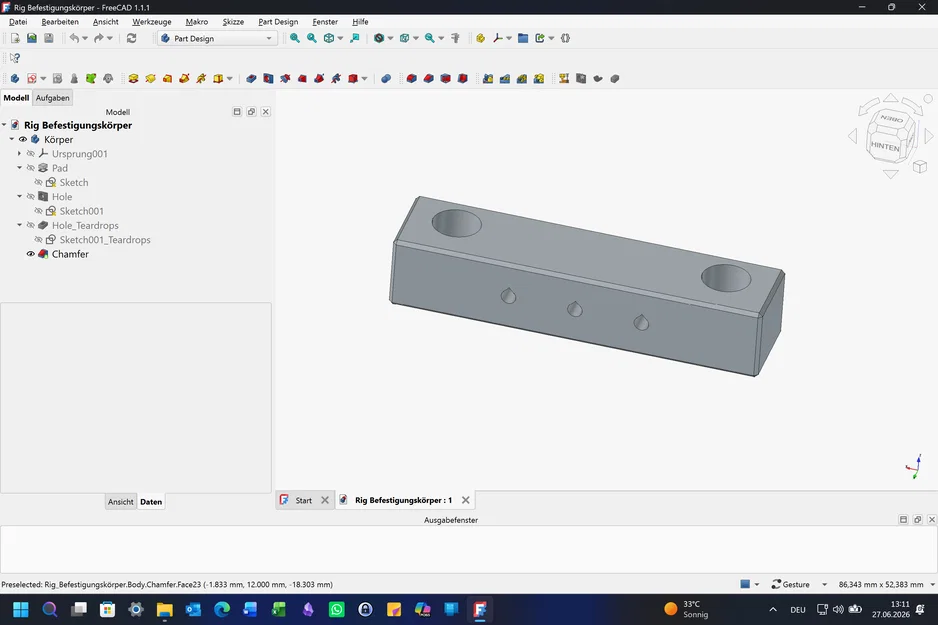Click the Hole tool icon in toolbar

pyautogui.click(x=268, y=78)
